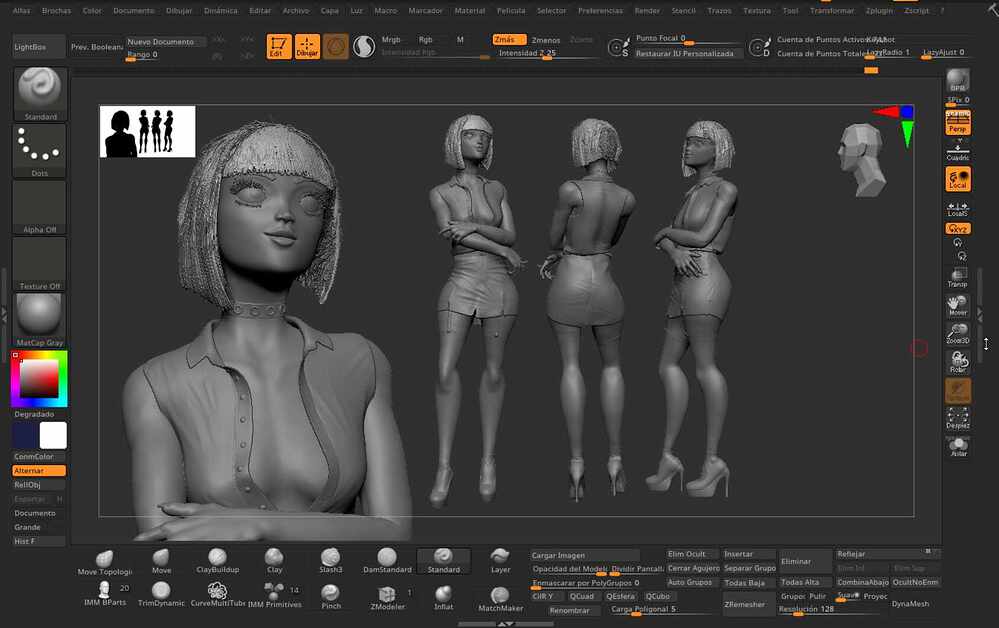Select the Layer brush
Screen dimensions: 999x628
tap(500, 561)
